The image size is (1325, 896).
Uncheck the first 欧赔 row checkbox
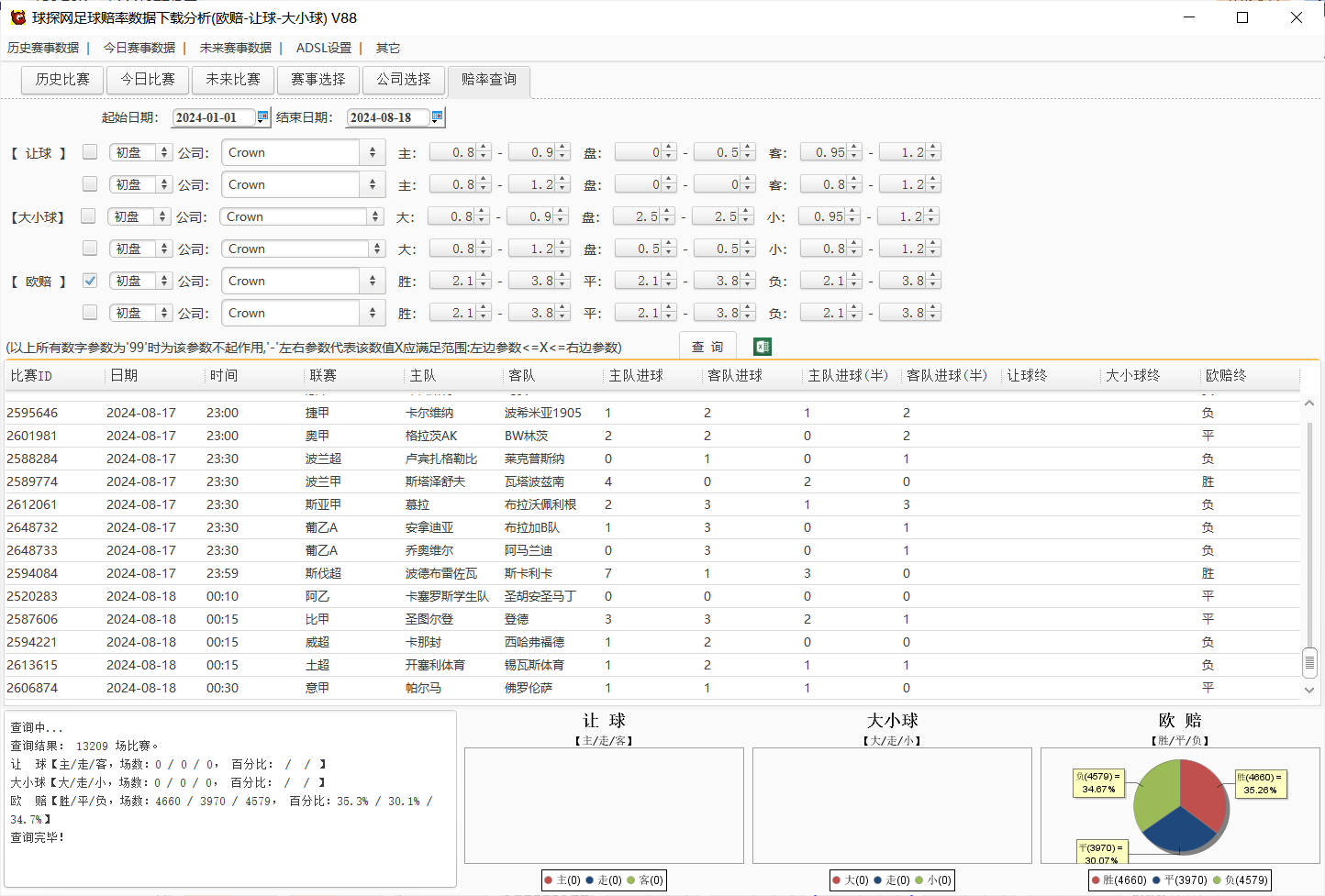tap(90, 281)
